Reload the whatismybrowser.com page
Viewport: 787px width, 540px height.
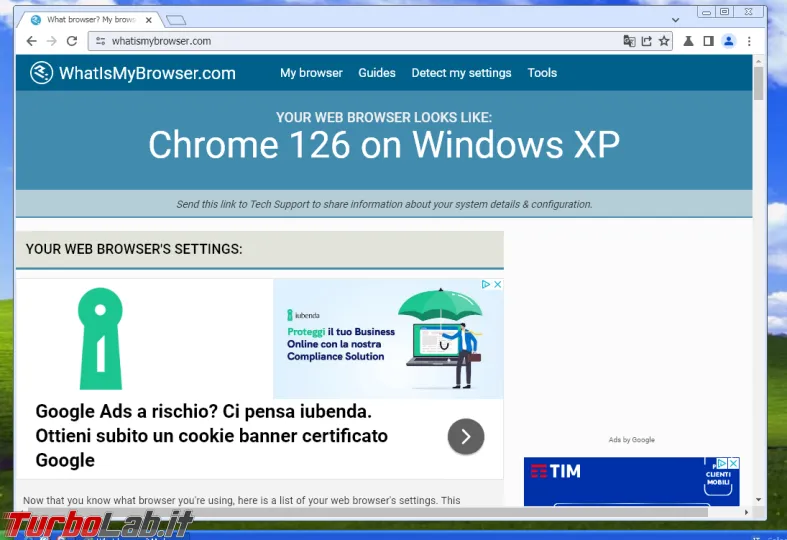(x=72, y=41)
